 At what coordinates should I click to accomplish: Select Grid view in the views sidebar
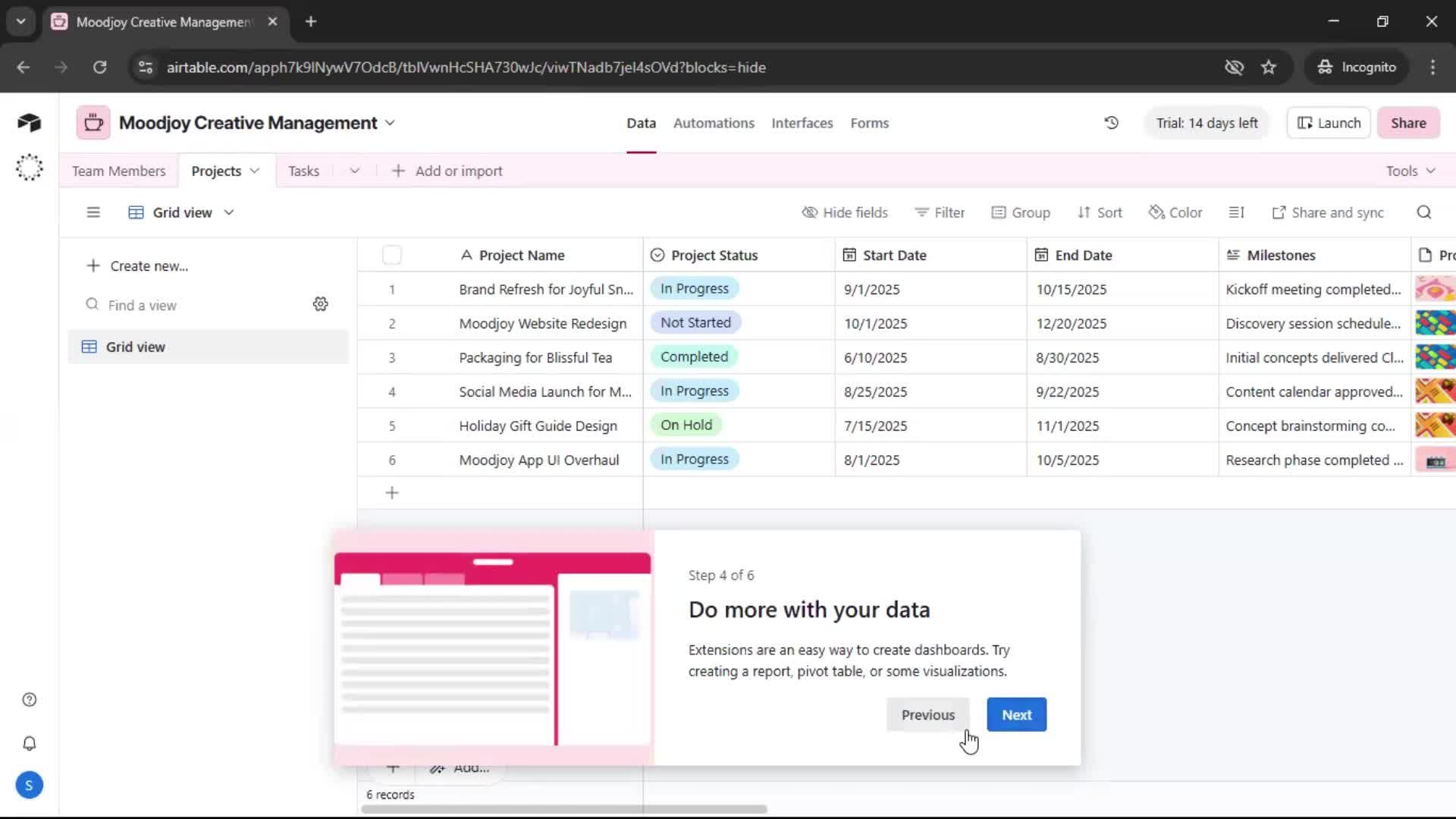coord(208,347)
